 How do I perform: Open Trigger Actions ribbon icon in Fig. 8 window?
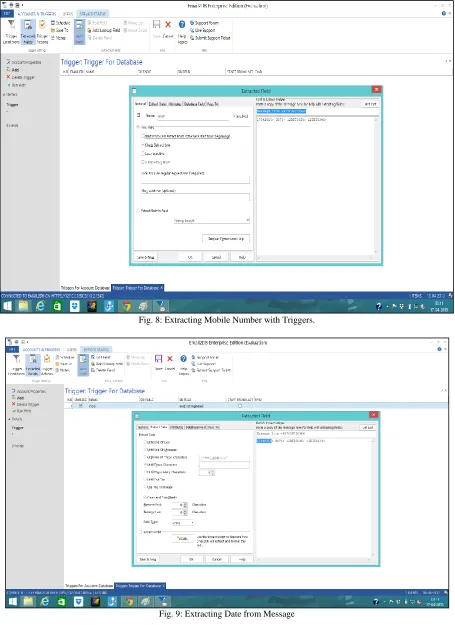[42, 25]
